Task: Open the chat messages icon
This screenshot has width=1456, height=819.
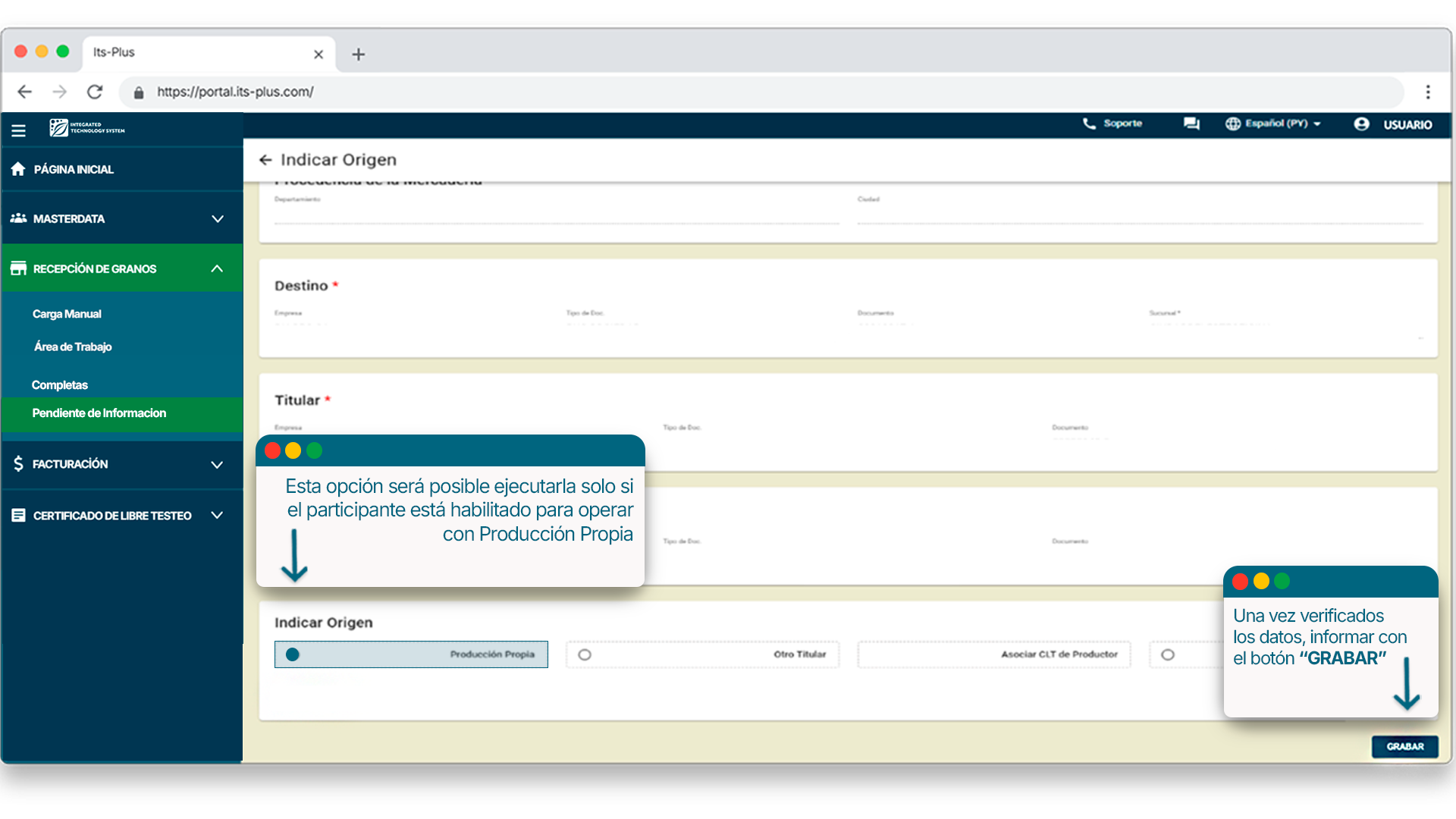Action: coord(1191,124)
